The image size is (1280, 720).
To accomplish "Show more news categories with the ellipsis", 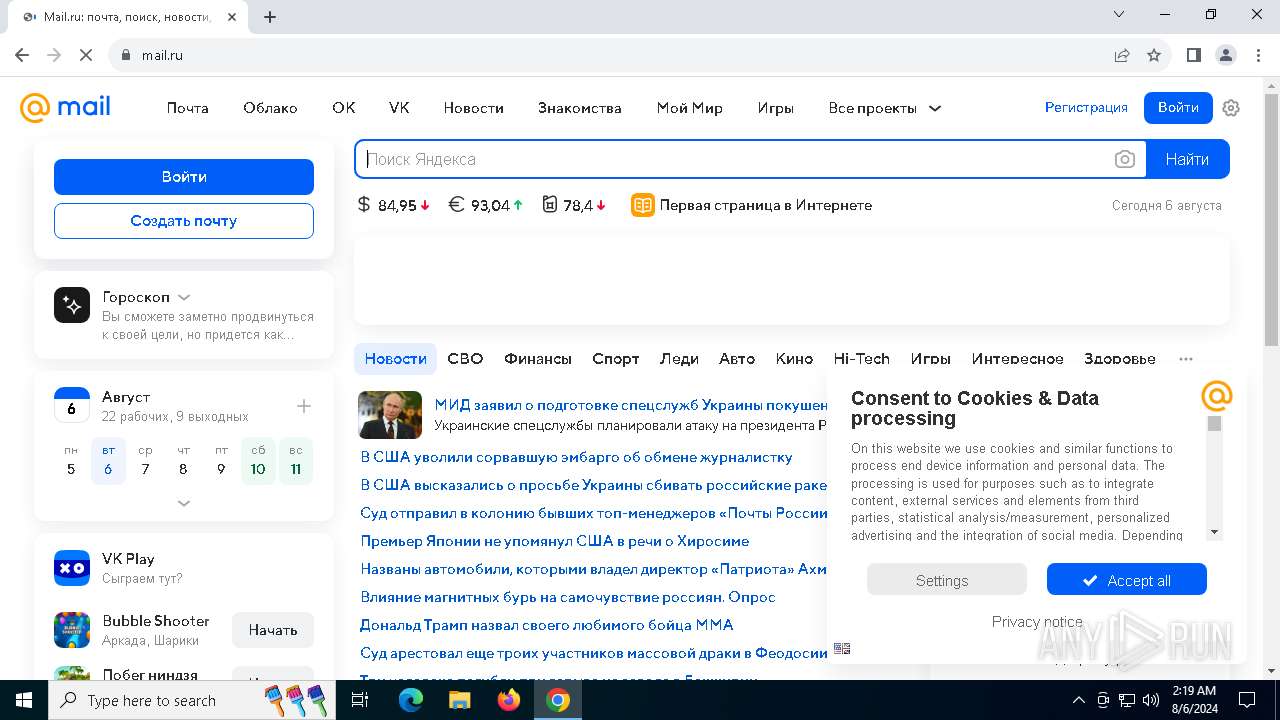I will pos(1186,358).
